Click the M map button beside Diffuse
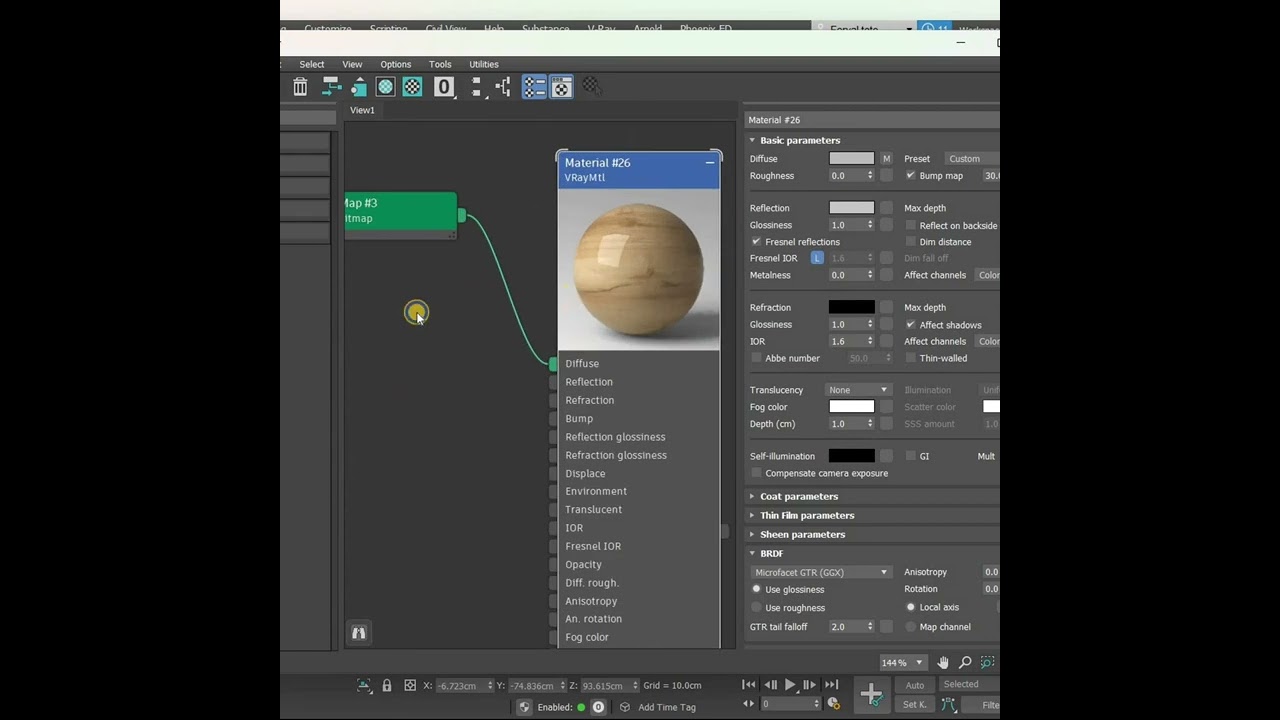This screenshot has height=720, width=1280. click(886, 159)
